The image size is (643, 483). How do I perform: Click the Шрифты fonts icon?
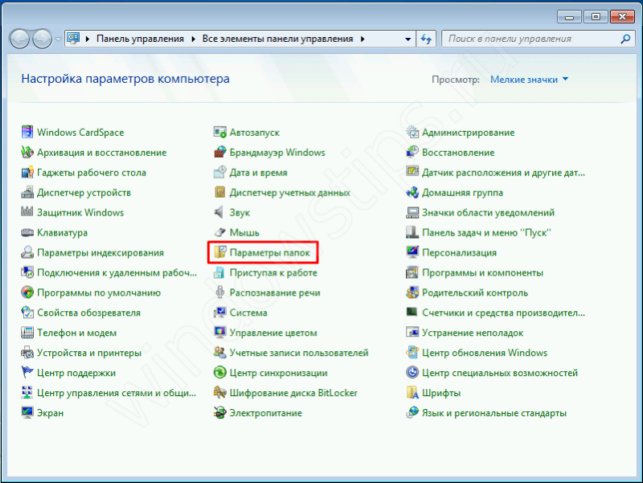click(412, 392)
